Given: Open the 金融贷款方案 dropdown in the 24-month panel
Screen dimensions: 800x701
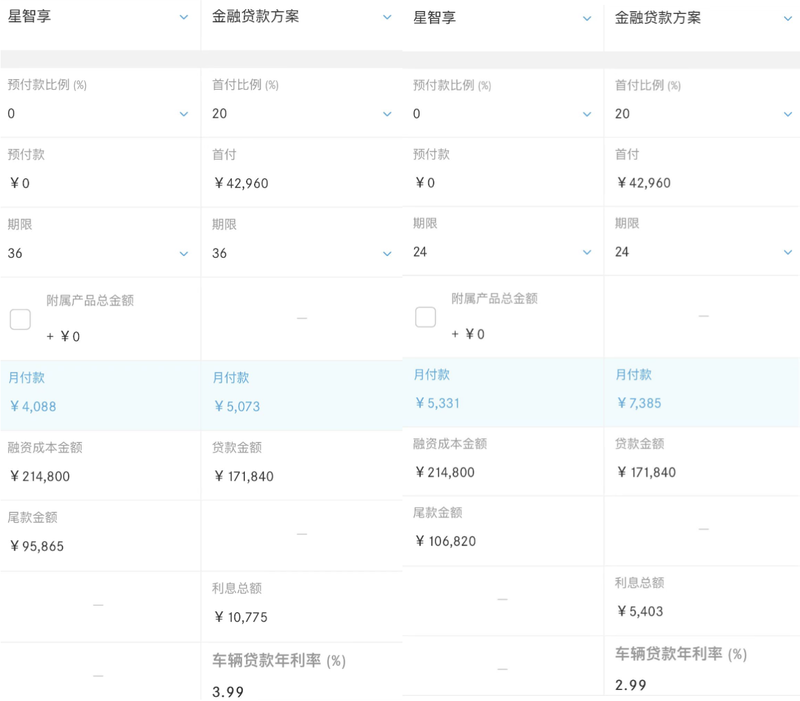Looking at the screenshot, I should 787,18.
